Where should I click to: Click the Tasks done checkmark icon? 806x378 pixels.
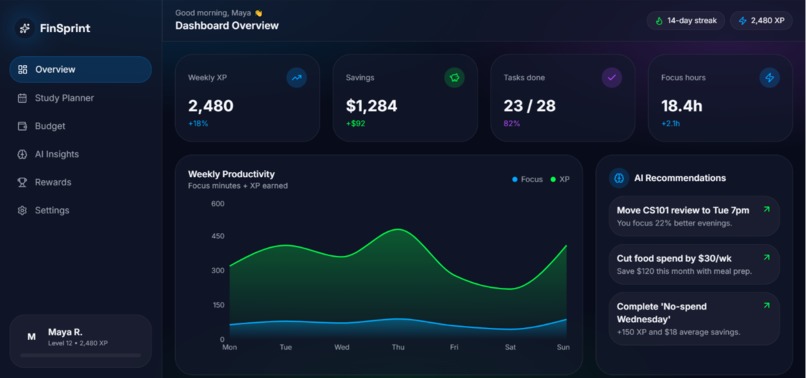click(612, 78)
